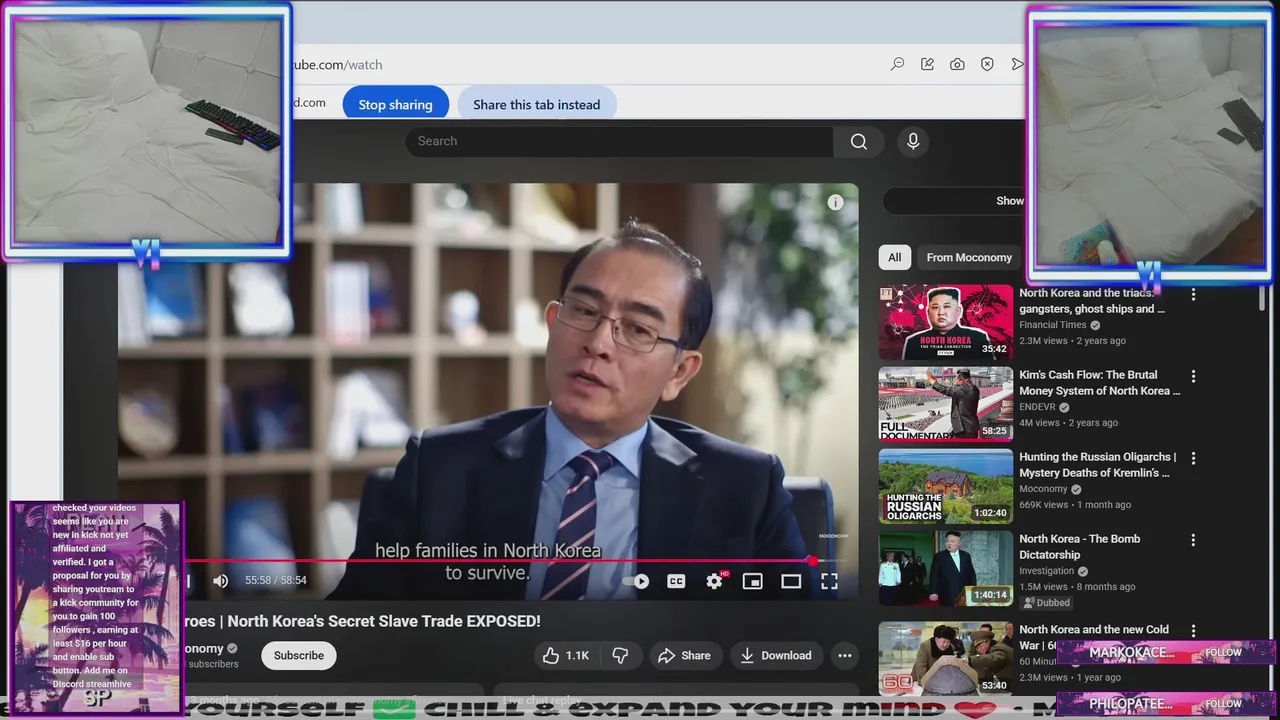Click the YouTube search input field
This screenshot has width=1280, height=720.
[619, 141]
